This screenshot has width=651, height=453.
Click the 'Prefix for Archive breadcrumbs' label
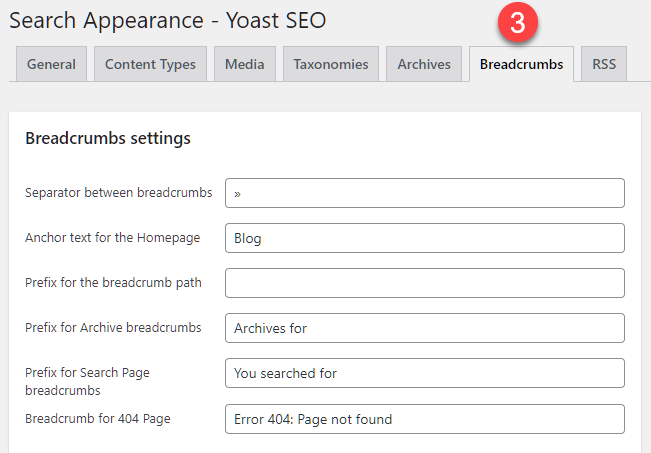point(113,327)
